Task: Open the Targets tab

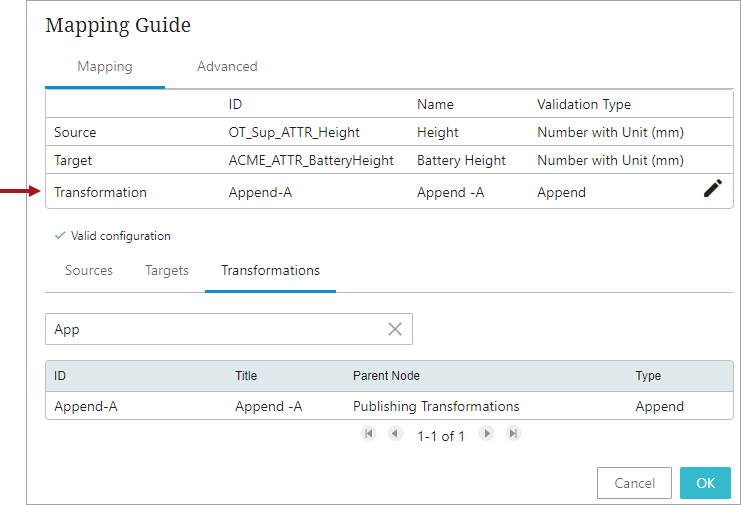Action: pyautogui.click(x=167, y=271)
